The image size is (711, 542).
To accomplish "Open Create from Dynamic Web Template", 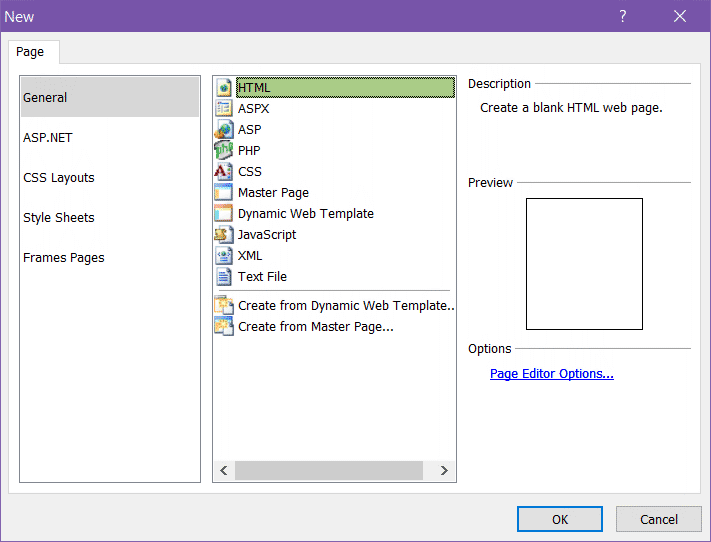I will [x=345, y=306].
